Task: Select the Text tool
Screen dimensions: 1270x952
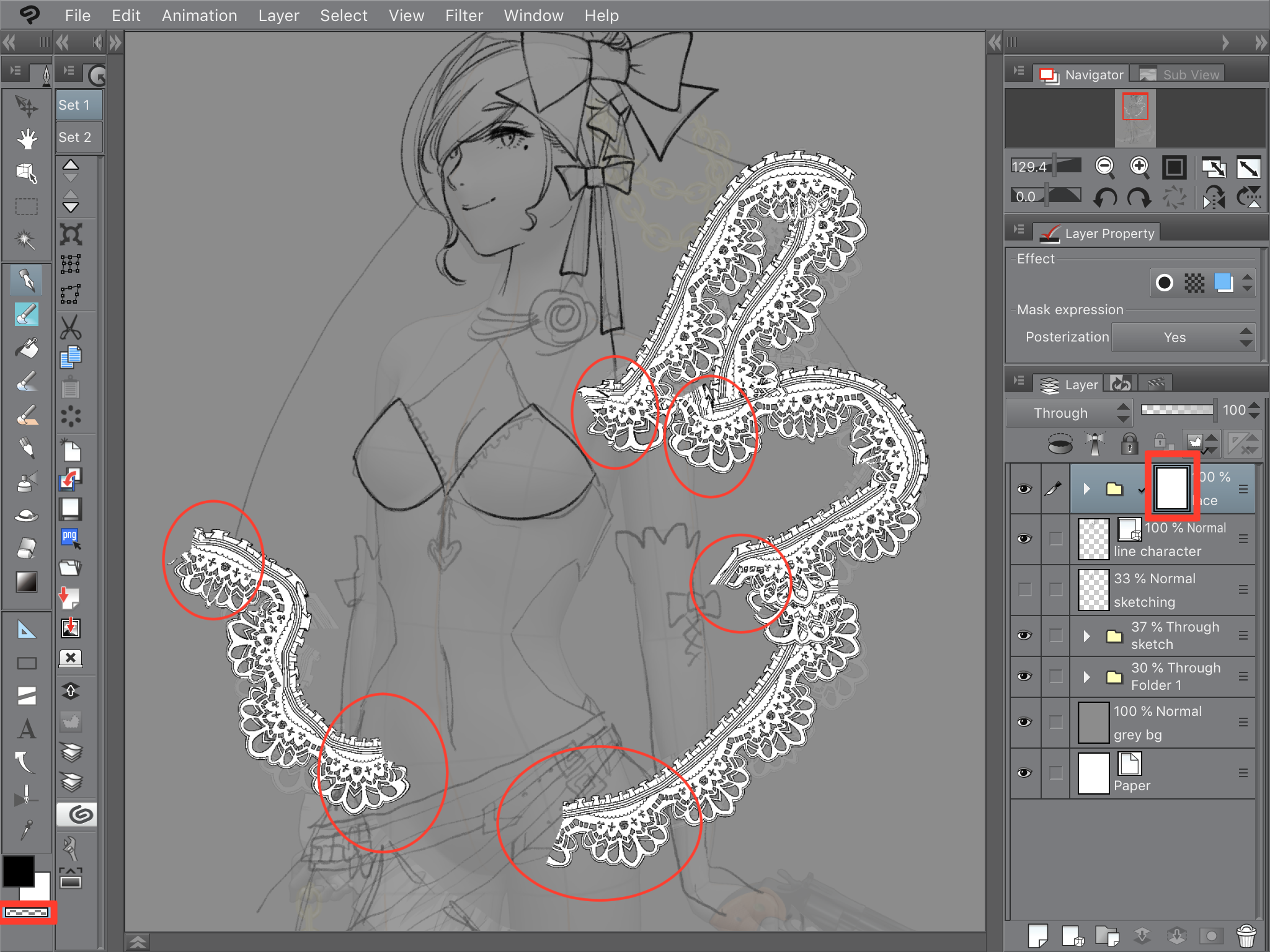Action: [x=27, y=729]
